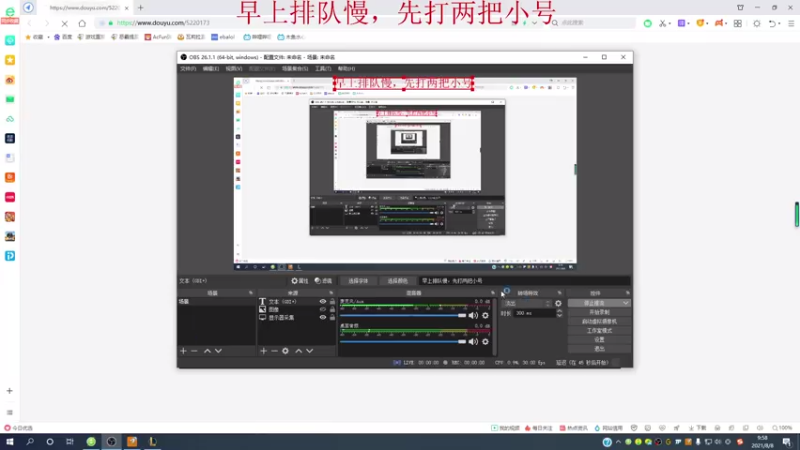Add a new source with the sources plus button
800x450 pixels.
263,351
